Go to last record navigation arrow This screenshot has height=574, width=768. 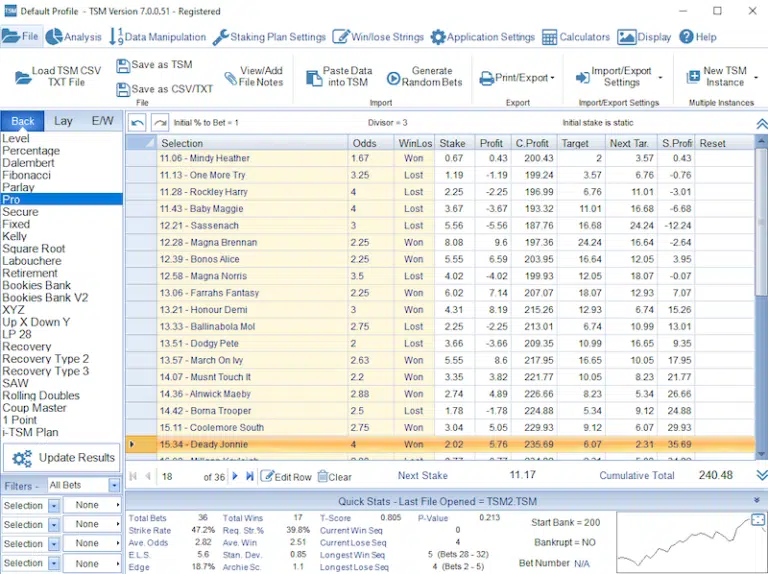(250, 476)
